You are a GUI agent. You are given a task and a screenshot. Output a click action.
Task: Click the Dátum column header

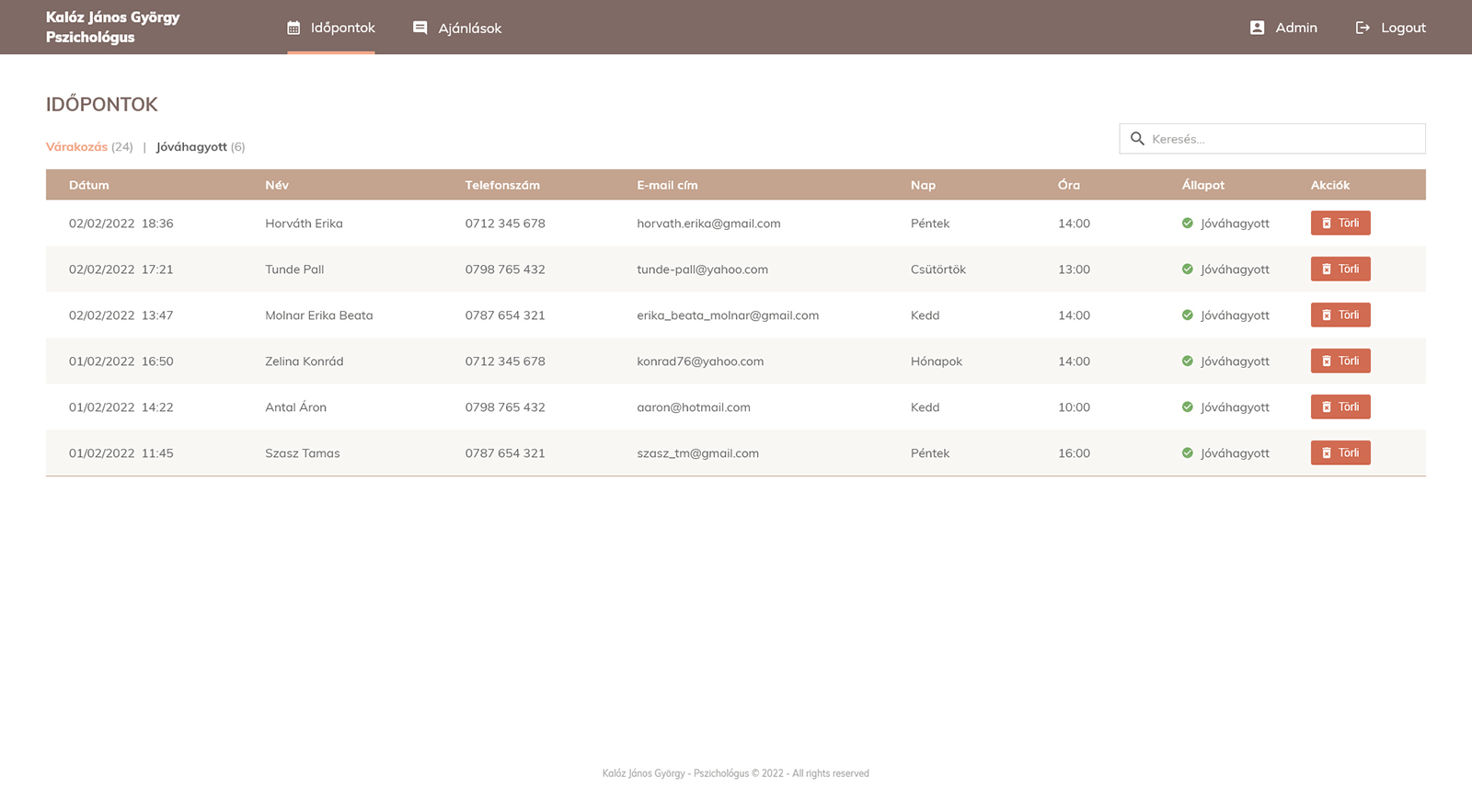tap(89, 185)
